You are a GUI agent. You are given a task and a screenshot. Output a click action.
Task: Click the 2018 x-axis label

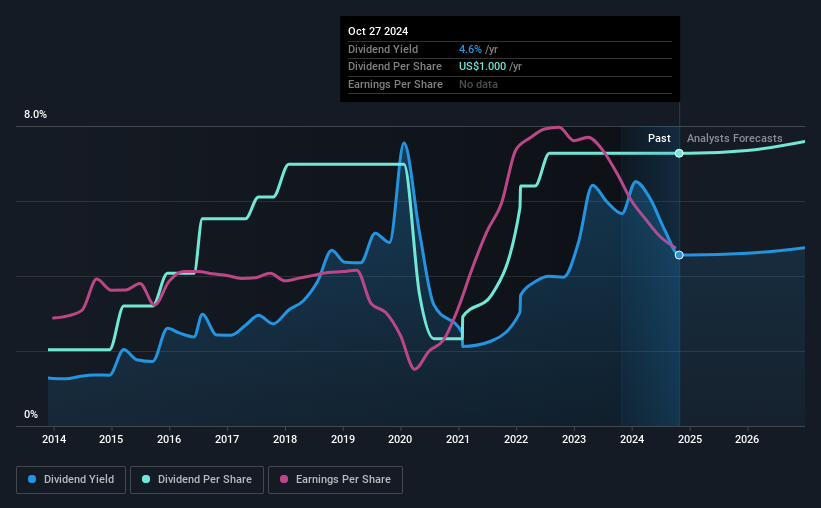(285, 439)
